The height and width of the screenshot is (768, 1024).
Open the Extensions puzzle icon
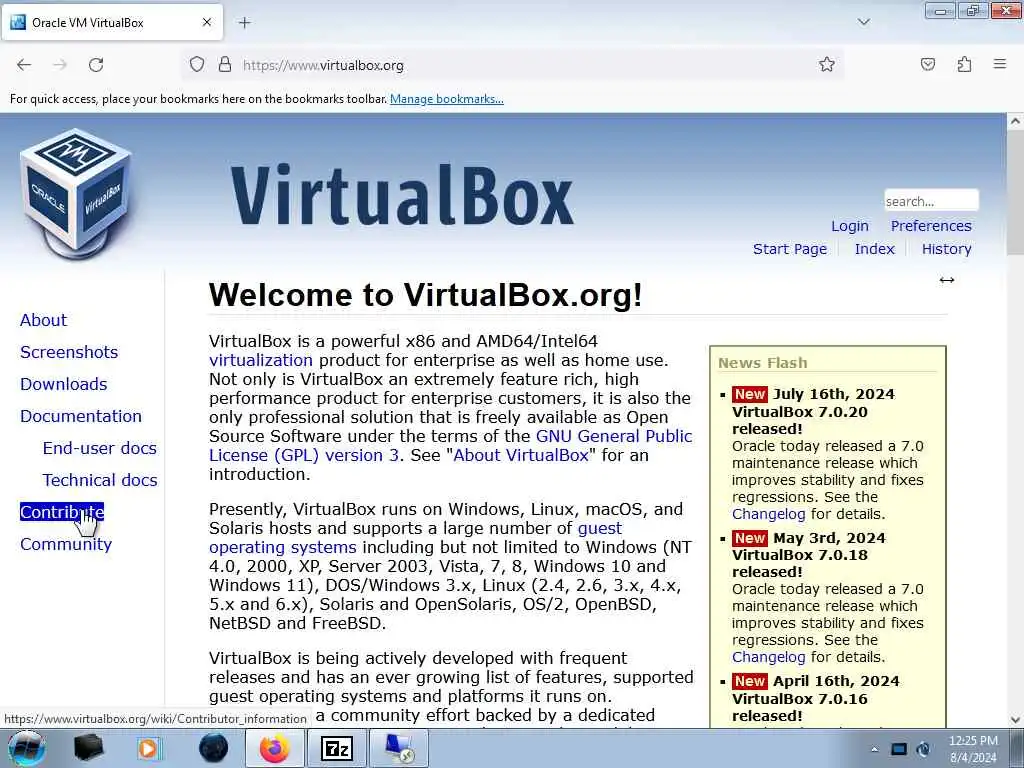tap(964, 64)
